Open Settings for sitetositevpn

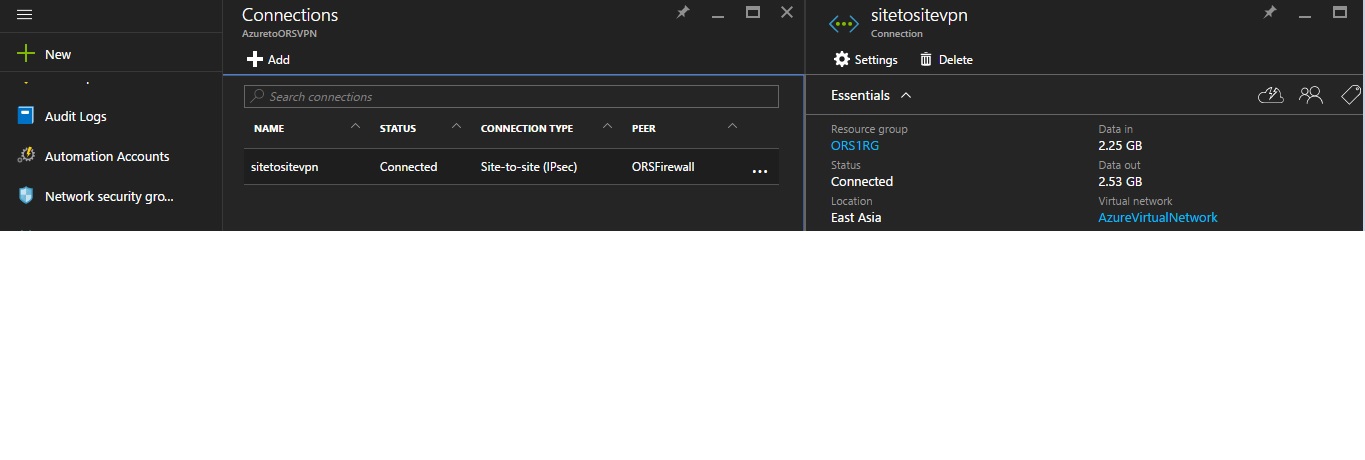point(866,60)
